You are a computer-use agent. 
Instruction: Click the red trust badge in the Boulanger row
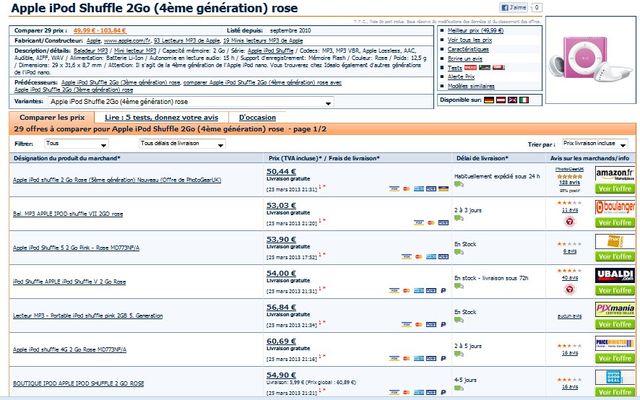(570, 222)
